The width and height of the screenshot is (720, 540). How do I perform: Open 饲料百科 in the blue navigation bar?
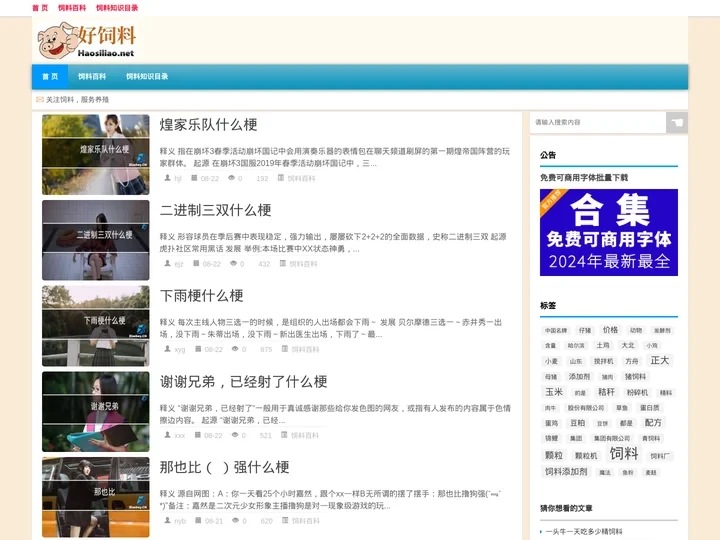(92, 76)
